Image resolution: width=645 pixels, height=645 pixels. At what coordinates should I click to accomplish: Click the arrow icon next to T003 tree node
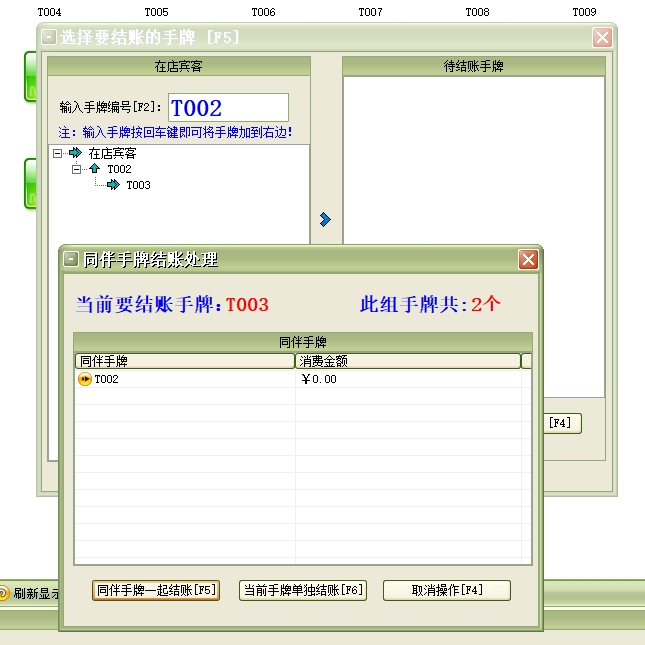coord(113,185)
